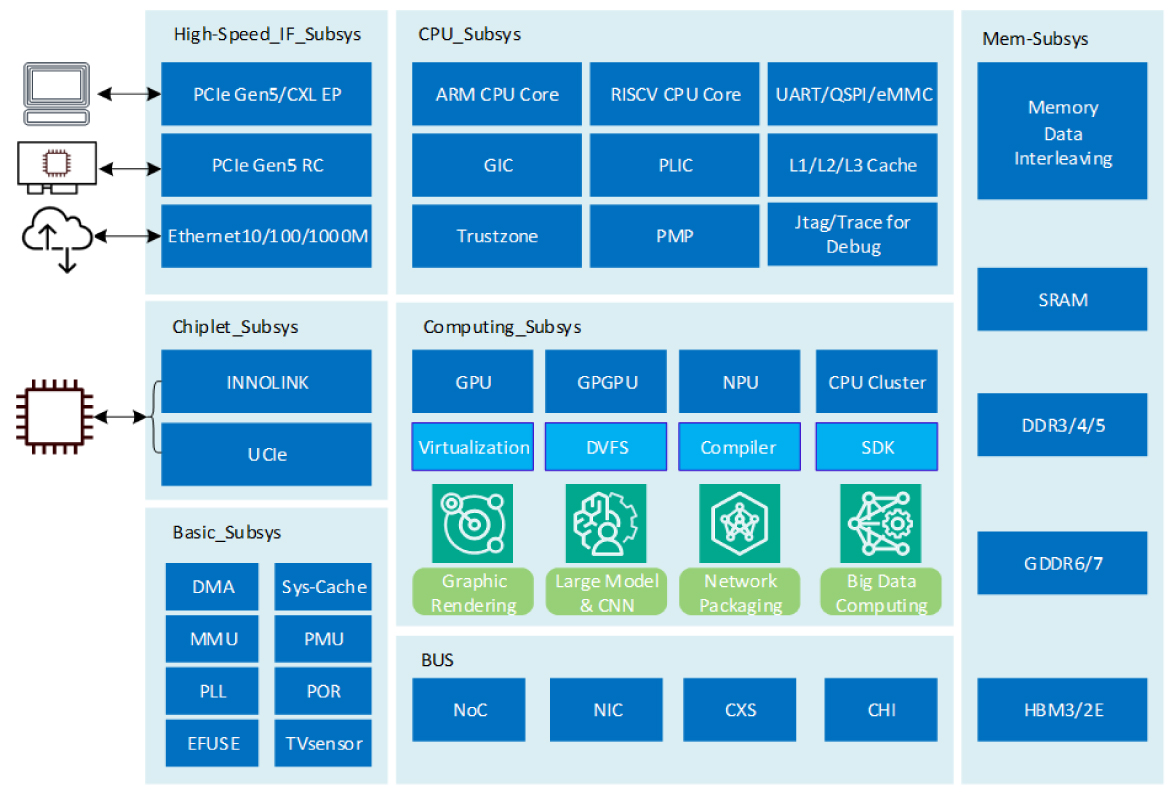
Task: Select the PCIe Gen5 RC block
Action: pyautogui.click(x=266, y=165)
